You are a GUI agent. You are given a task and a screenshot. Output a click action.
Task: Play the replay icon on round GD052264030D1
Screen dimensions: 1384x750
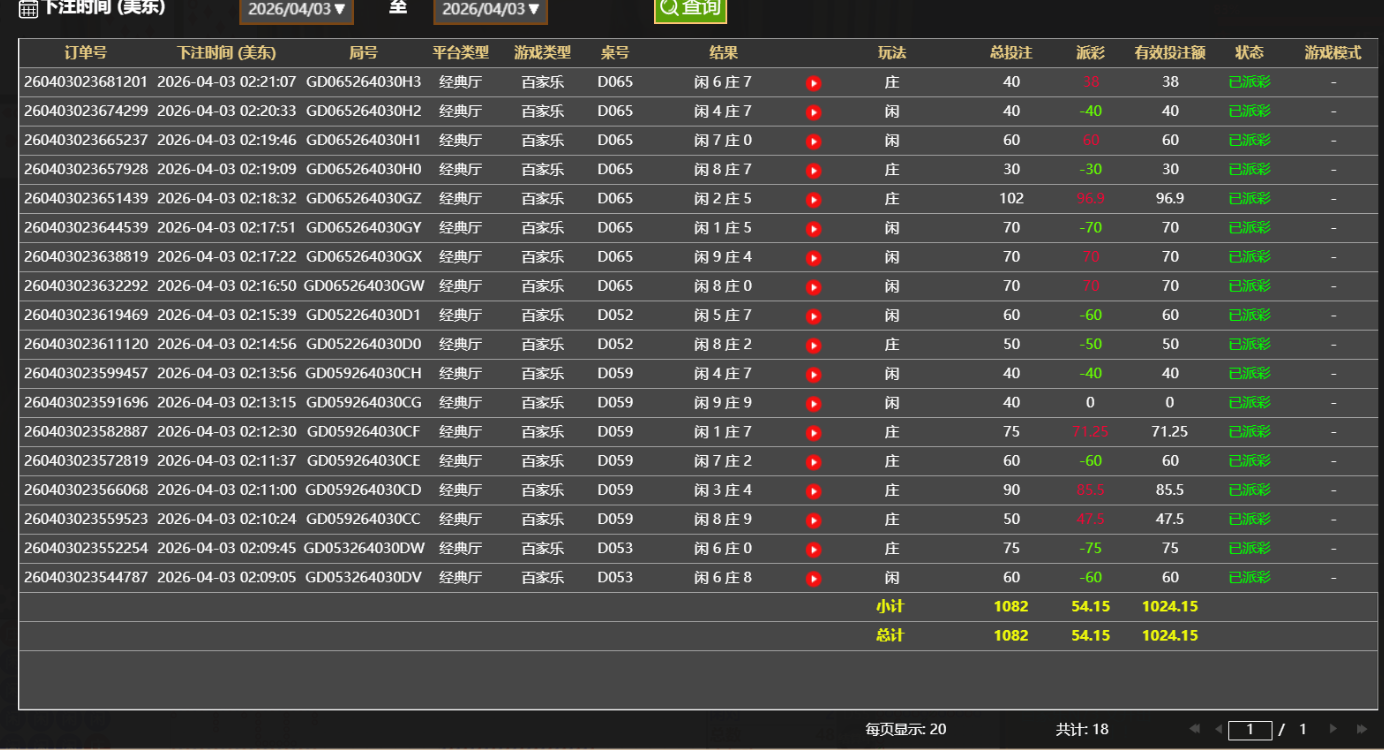point(813,315)
